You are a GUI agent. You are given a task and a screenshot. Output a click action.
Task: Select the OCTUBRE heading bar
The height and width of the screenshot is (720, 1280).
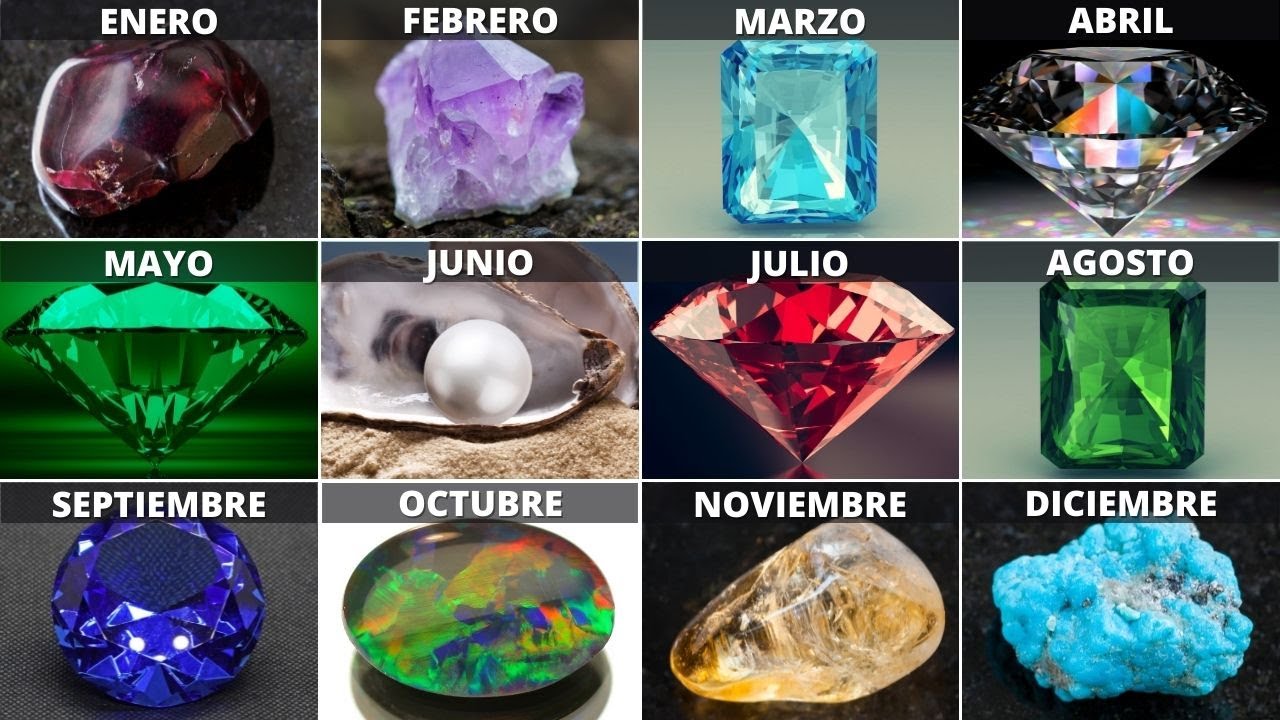point(479,503)
